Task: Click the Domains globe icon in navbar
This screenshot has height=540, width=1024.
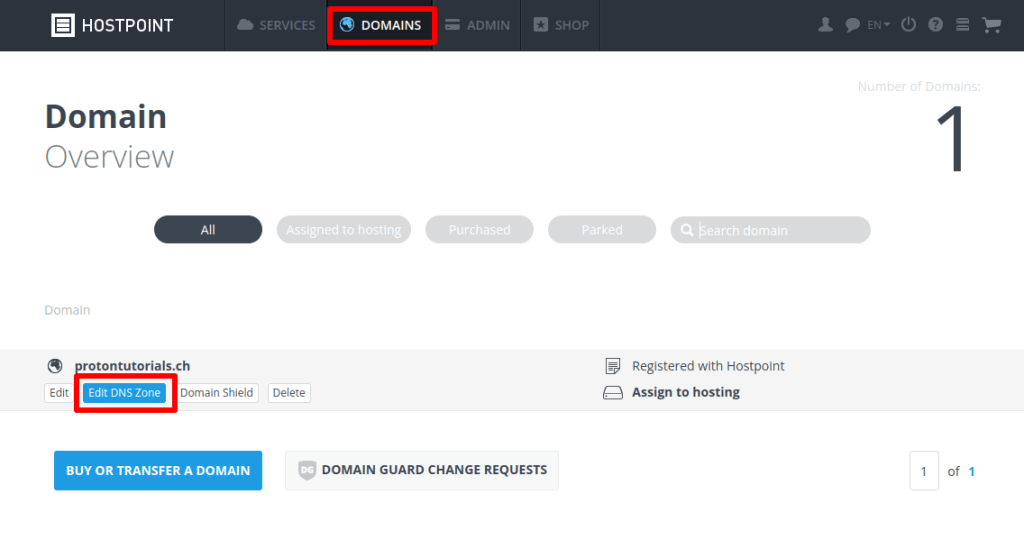Action: tap(347, 25)
